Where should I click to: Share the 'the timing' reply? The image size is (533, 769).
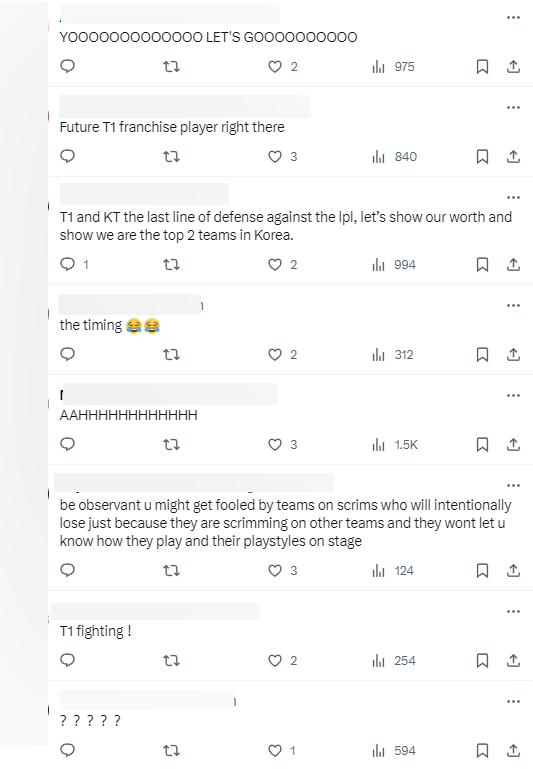pos(513,354)
